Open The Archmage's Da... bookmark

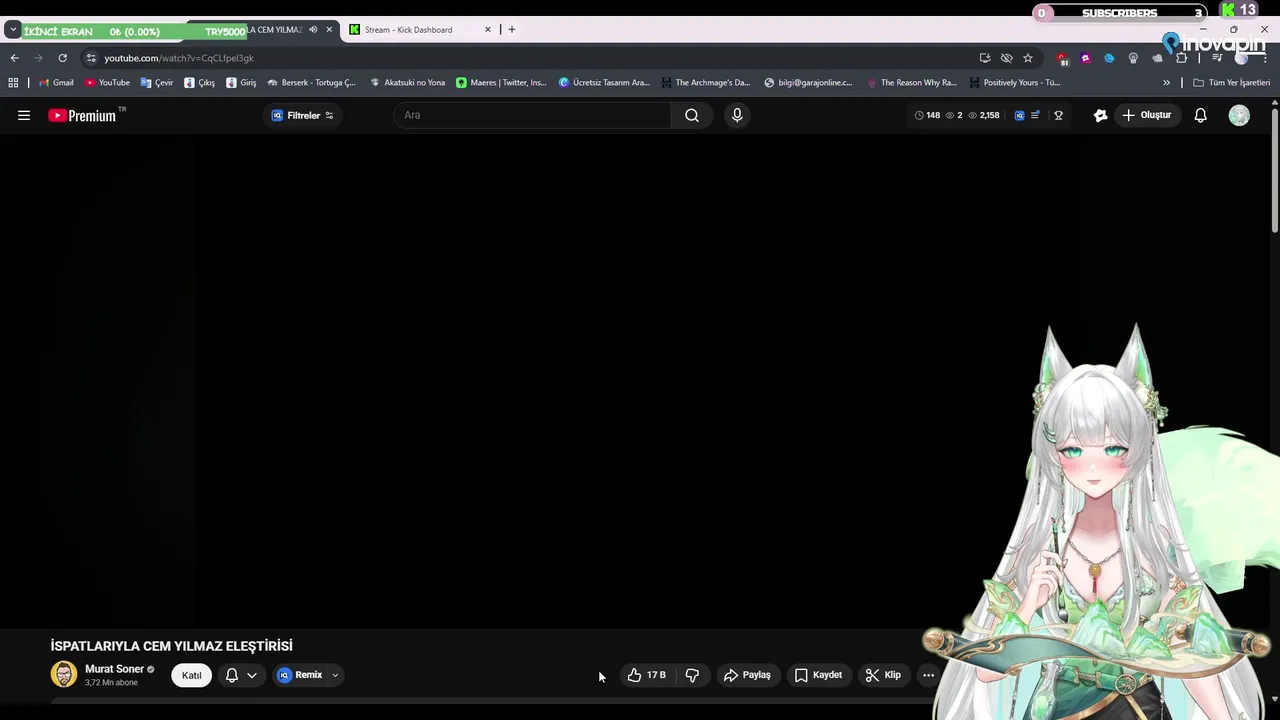[x=705, y=83]
